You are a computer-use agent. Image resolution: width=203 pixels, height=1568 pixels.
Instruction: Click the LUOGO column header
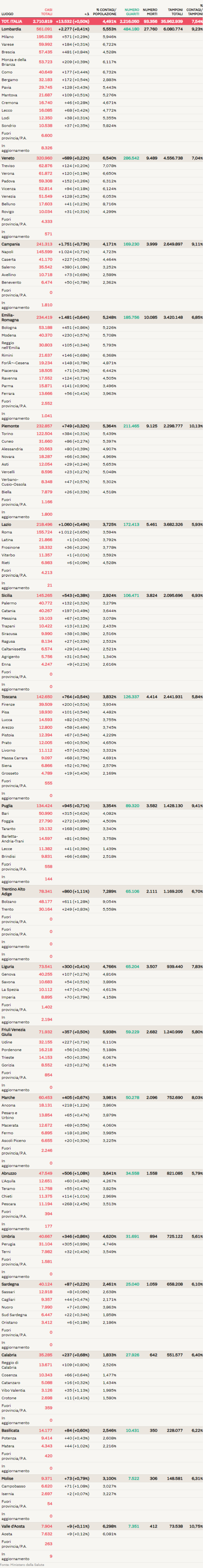[x=7, y=13]
